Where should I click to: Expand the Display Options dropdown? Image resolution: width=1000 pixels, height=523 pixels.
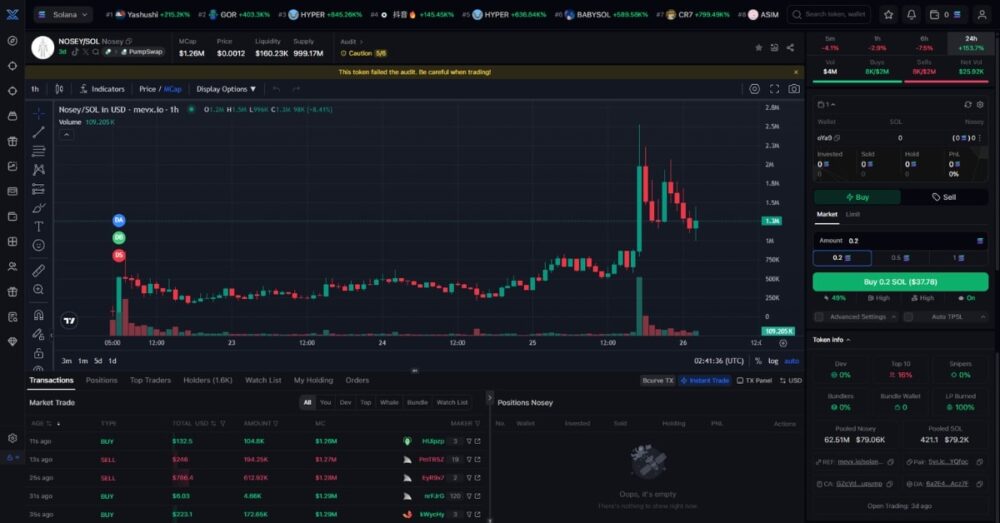coord(226,89)
